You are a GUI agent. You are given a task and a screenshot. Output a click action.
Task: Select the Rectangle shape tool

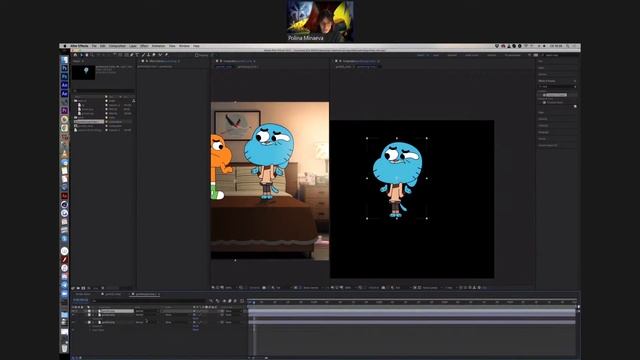coord(126,55)
